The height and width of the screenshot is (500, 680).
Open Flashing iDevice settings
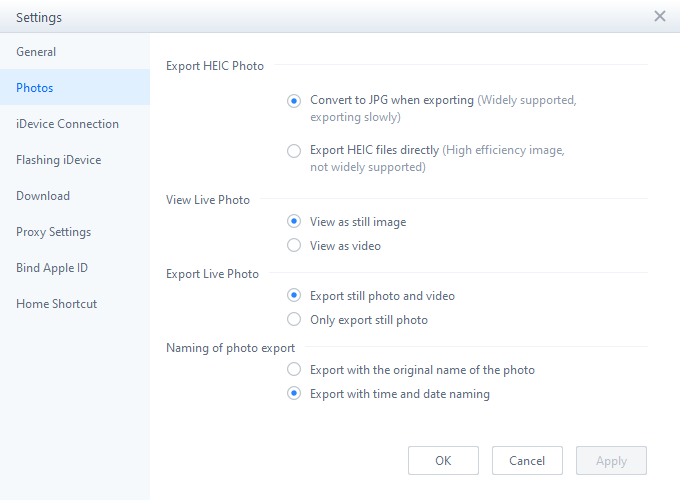tap(58, 160)
